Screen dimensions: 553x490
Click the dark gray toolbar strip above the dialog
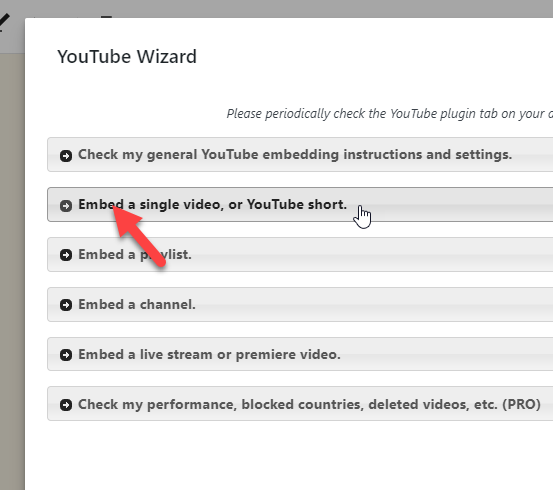tap(276, 8)
